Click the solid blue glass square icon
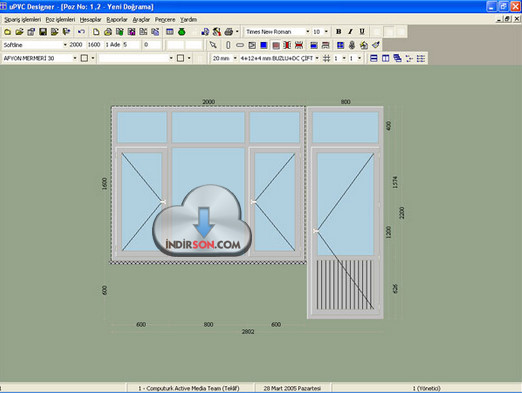522x393 pixels. point(264,45)
